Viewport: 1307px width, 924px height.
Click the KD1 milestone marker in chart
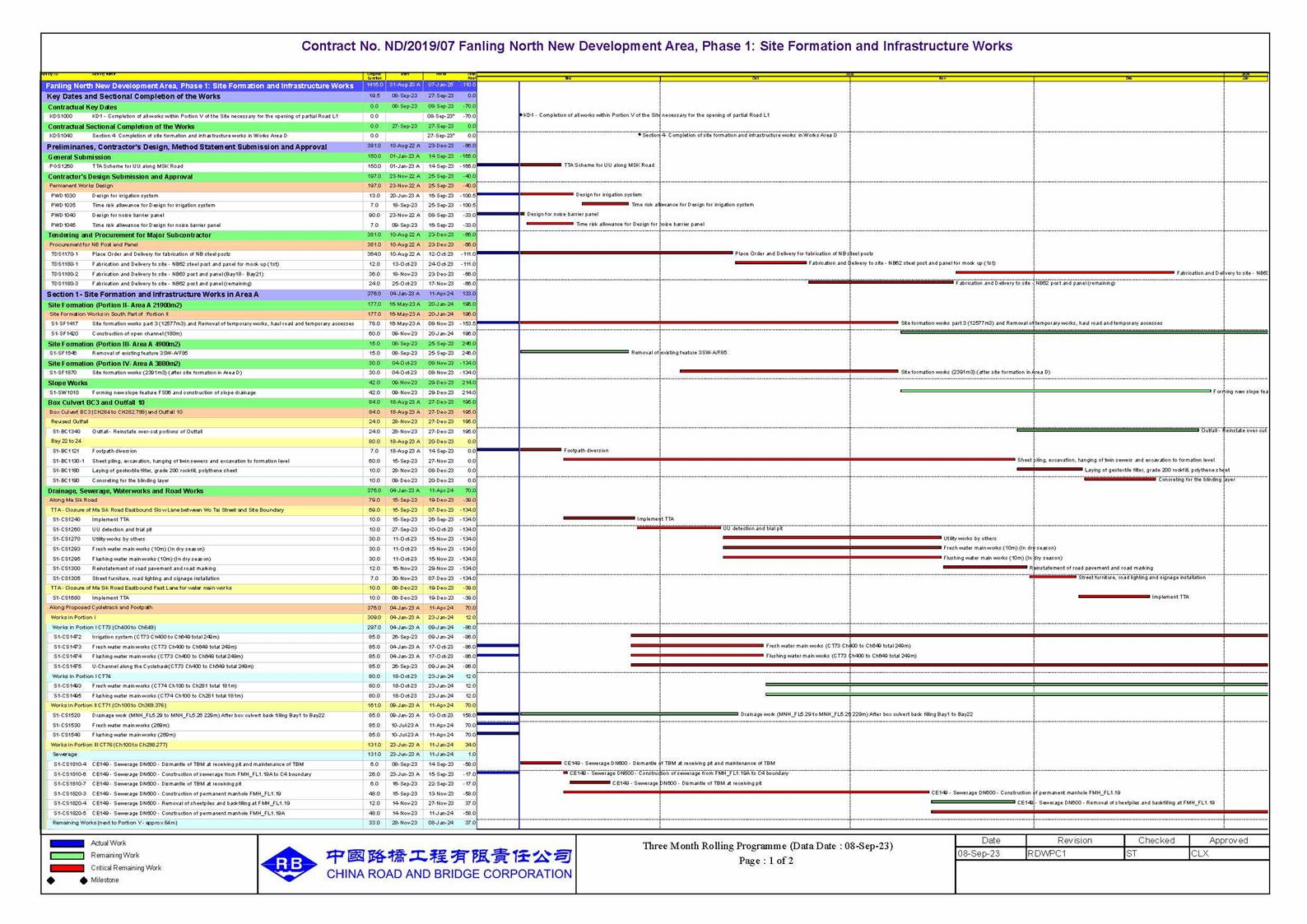coord(521,115)
